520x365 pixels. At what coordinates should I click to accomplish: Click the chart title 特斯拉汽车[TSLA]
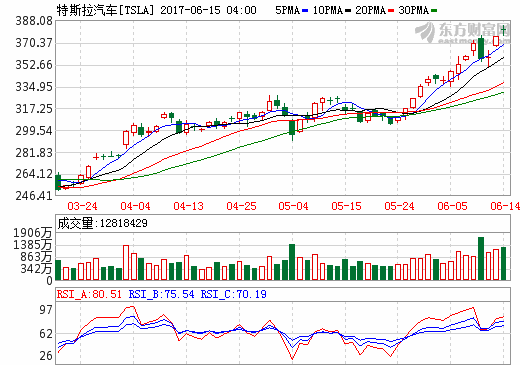tap(105, 10)
